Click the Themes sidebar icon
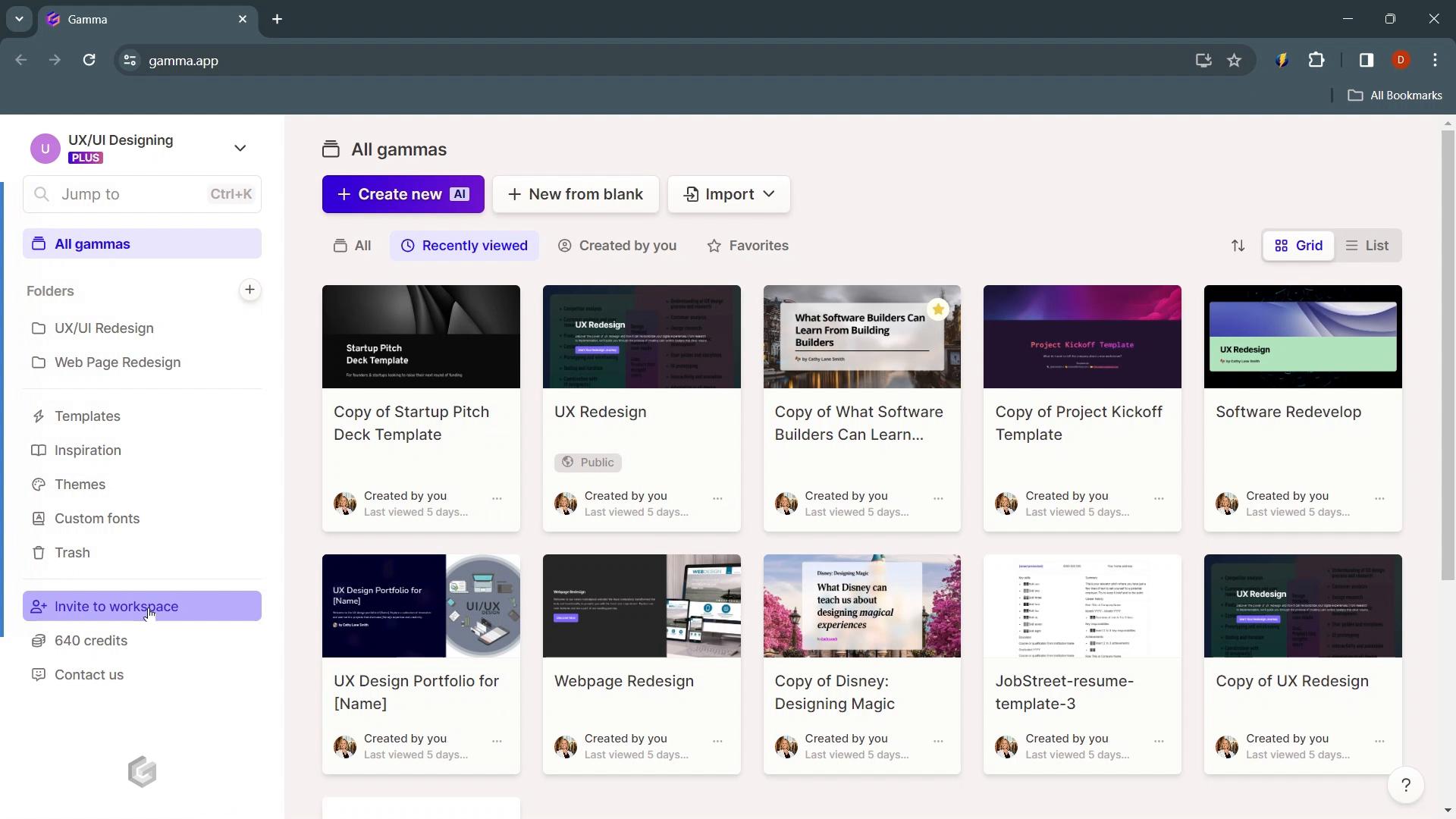 tap(38, 484)
